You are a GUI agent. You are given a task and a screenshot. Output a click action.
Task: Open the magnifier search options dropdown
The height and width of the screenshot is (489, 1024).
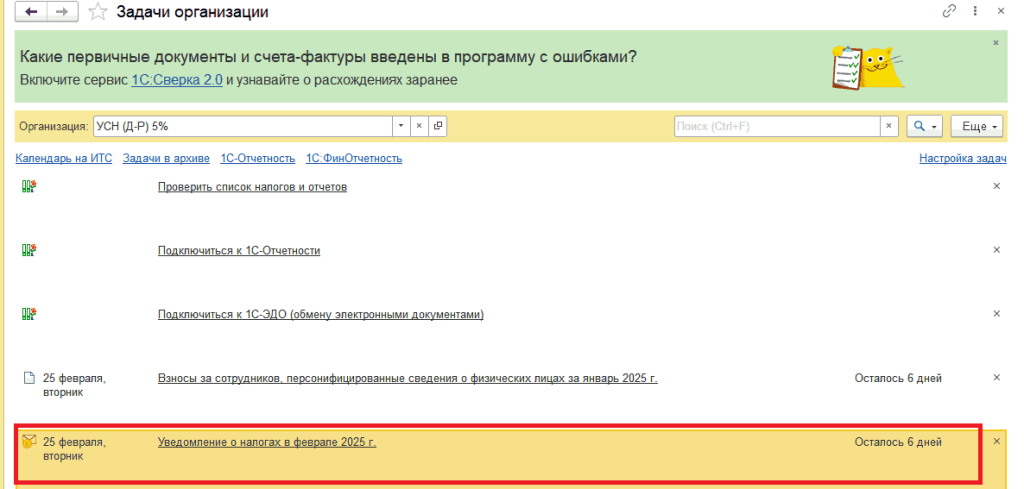pyautogui.click(x=925, y=126)
